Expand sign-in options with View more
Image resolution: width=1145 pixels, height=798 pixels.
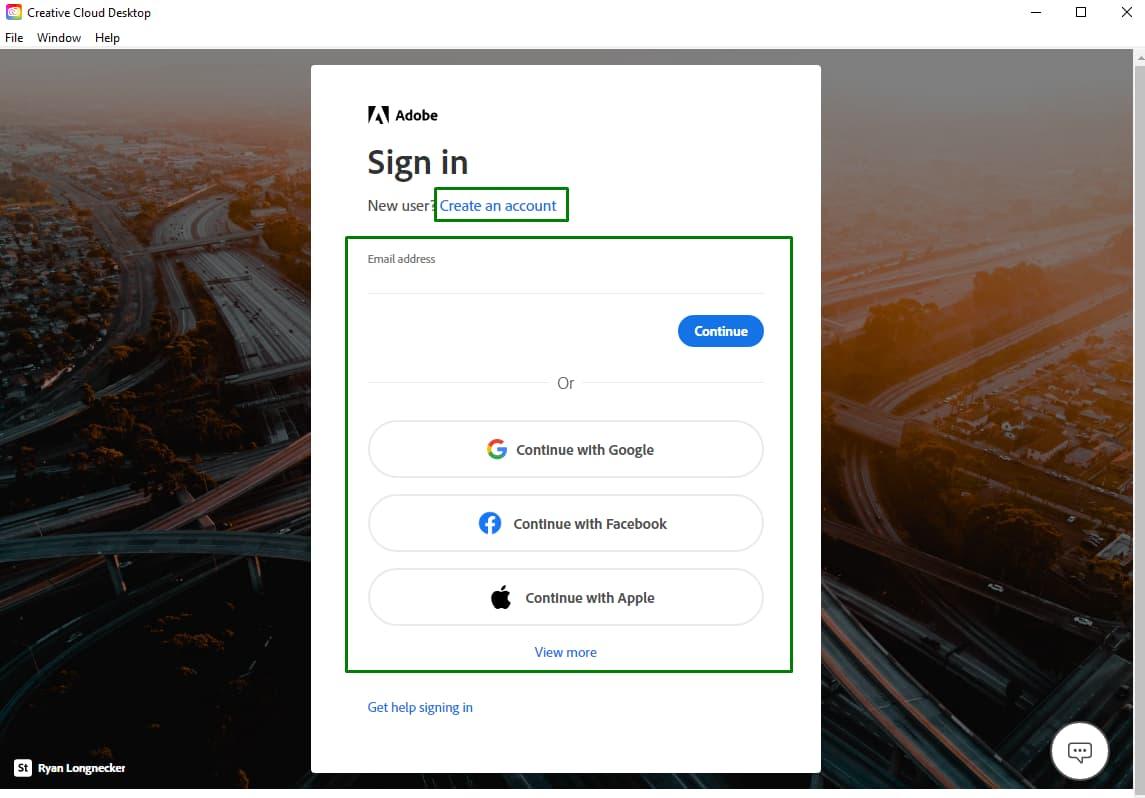click(x=565, y=652)
